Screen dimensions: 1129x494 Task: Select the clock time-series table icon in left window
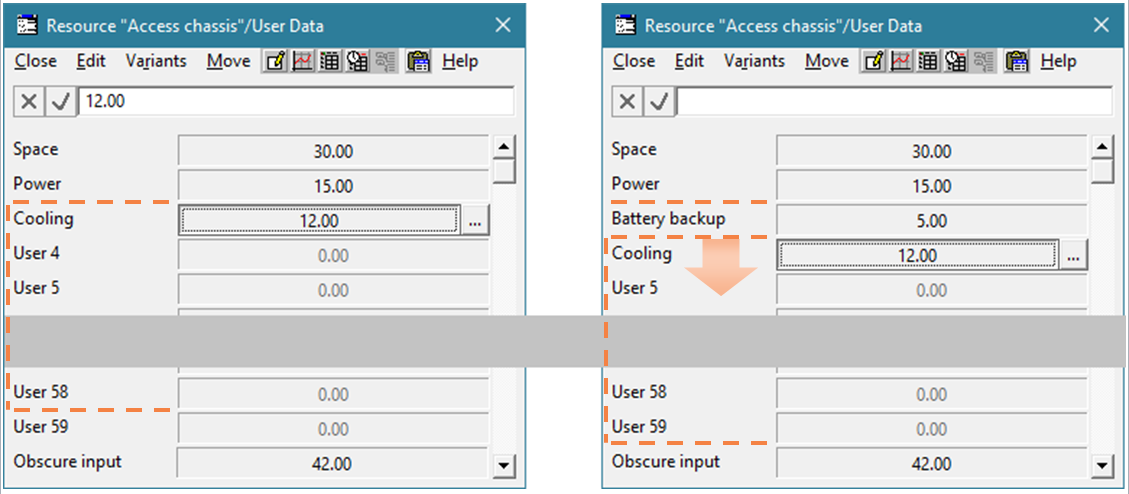pyautogui.click(x=358, y=61)
